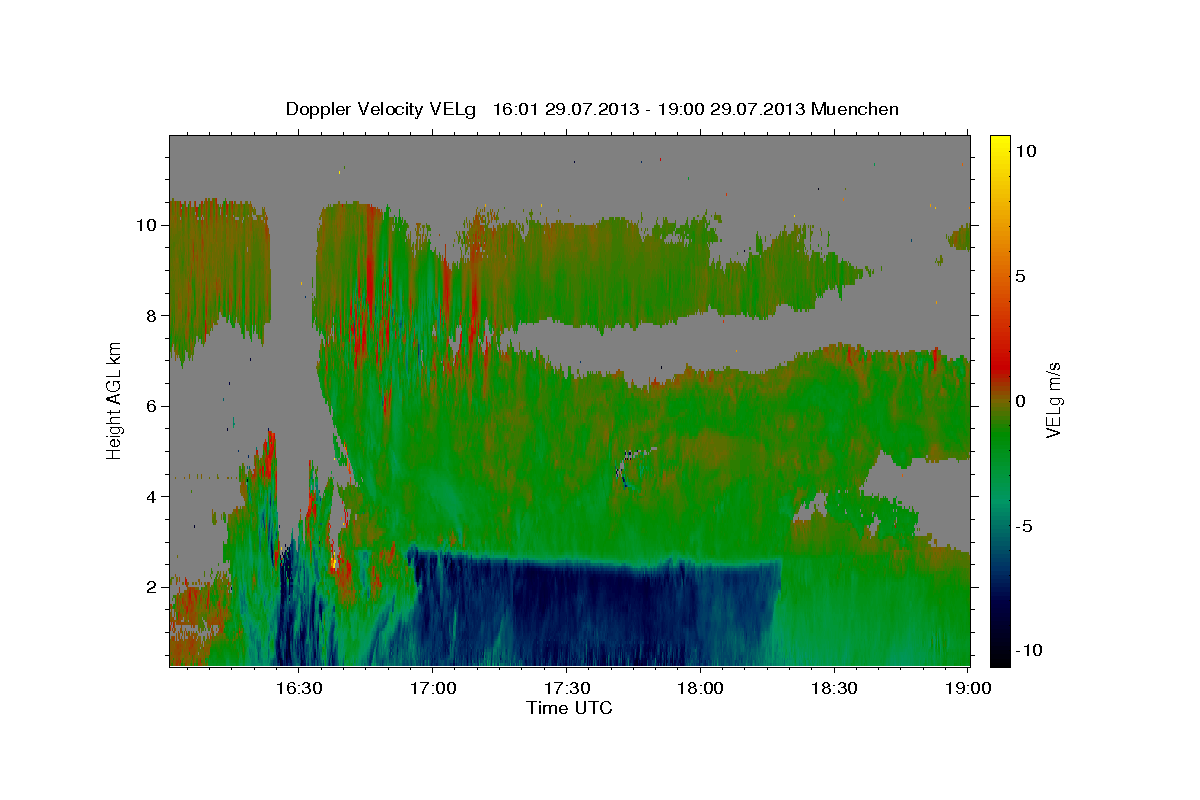Click the 'VELg m/s' colorbar title
Image resolution: width=1200 pixels, height=800 pixels.
coord(1054,400)
